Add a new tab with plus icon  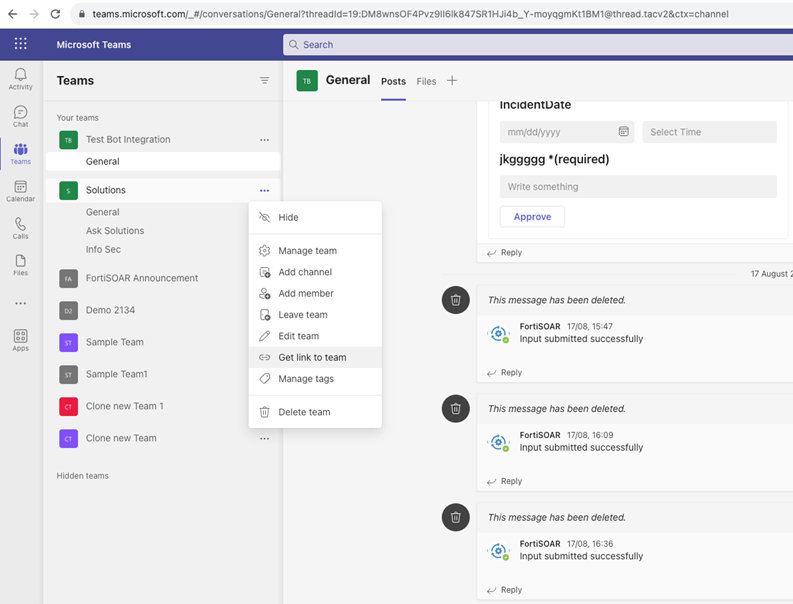point(452,81)
